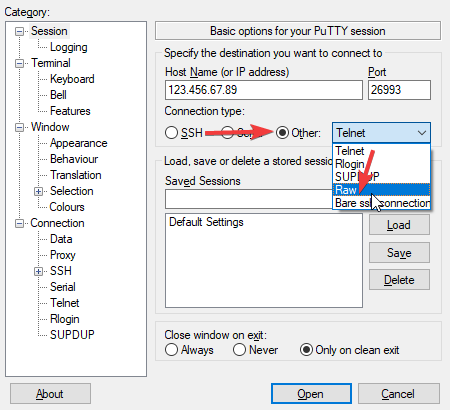The image size is (450, 410).
Task: Click the Host Name input field
Action: point(264,90)
